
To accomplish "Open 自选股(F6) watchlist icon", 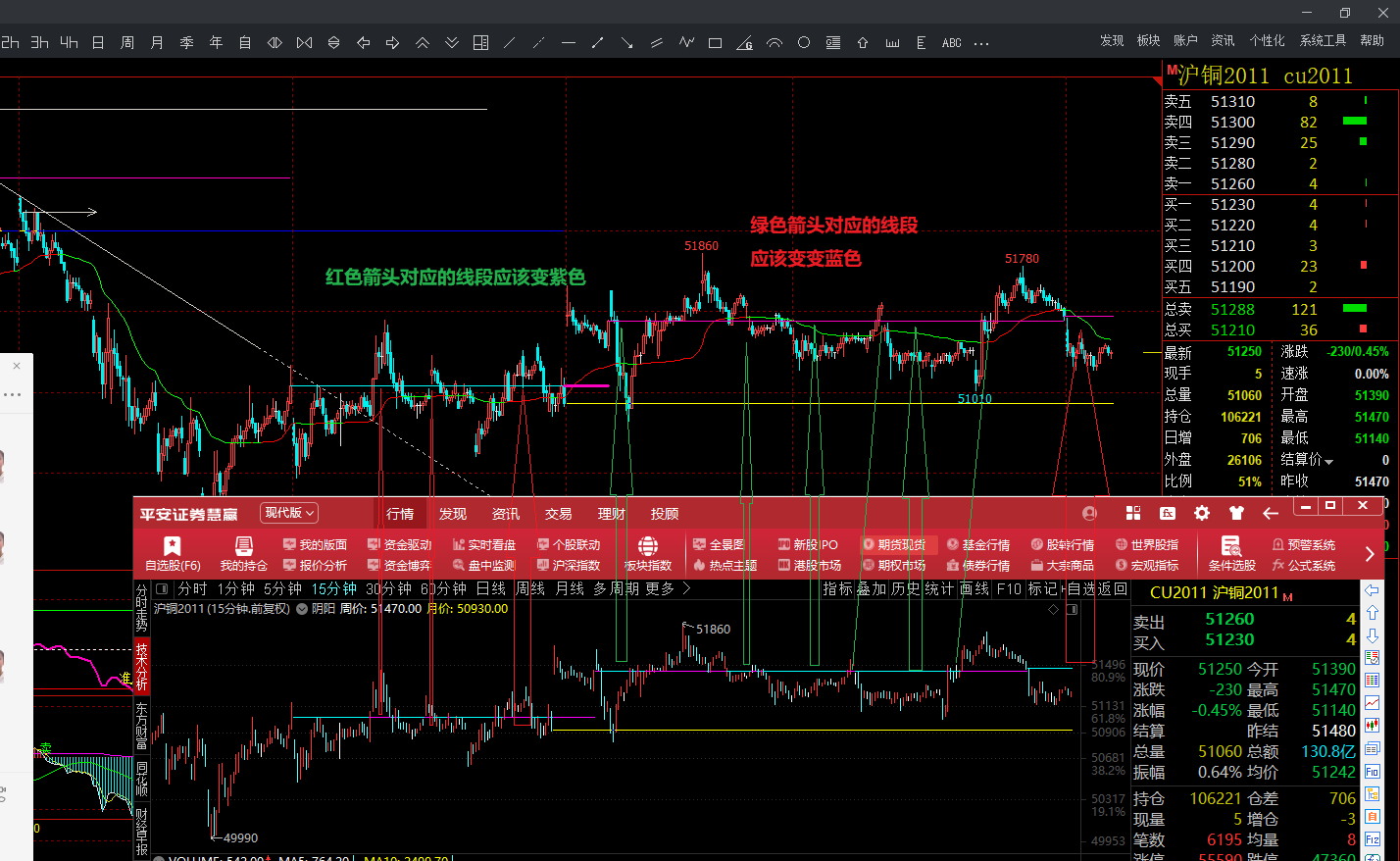I will [x=173, y=554].
